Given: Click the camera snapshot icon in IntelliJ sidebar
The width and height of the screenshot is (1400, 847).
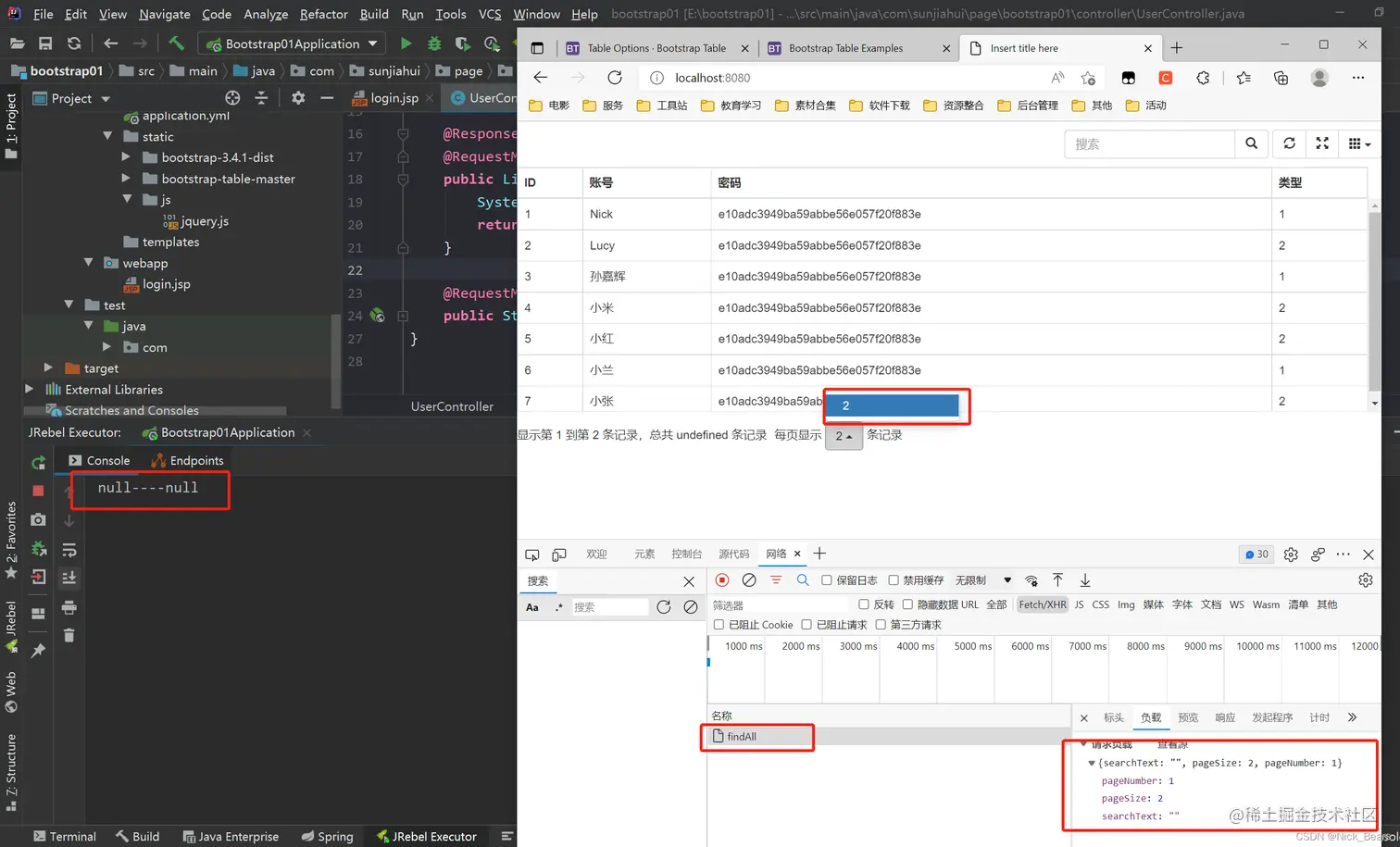Looking at the screenshot, I should point(37,519).
